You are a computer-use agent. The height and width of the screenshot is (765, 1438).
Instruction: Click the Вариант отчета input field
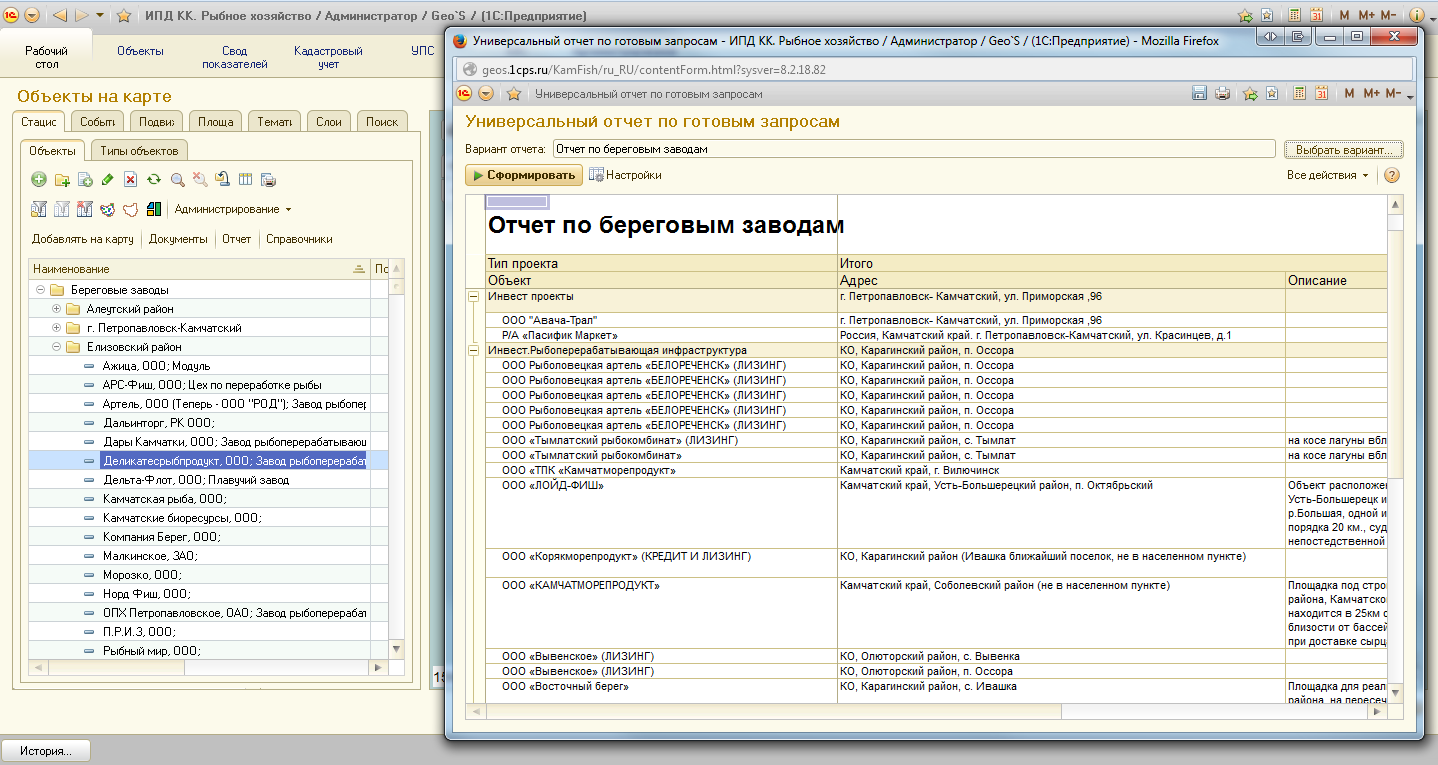[914, 149]
